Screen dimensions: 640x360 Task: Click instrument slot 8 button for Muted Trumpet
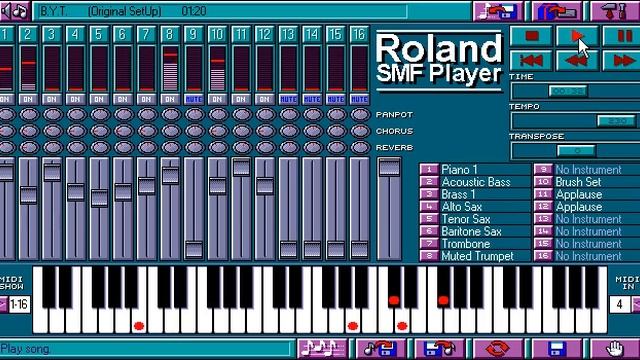click(429, 256)
